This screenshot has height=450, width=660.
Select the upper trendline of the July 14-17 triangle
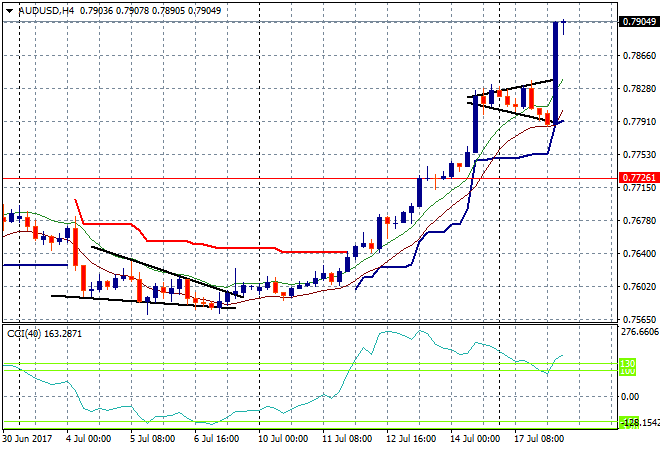[x=510, y=88]
